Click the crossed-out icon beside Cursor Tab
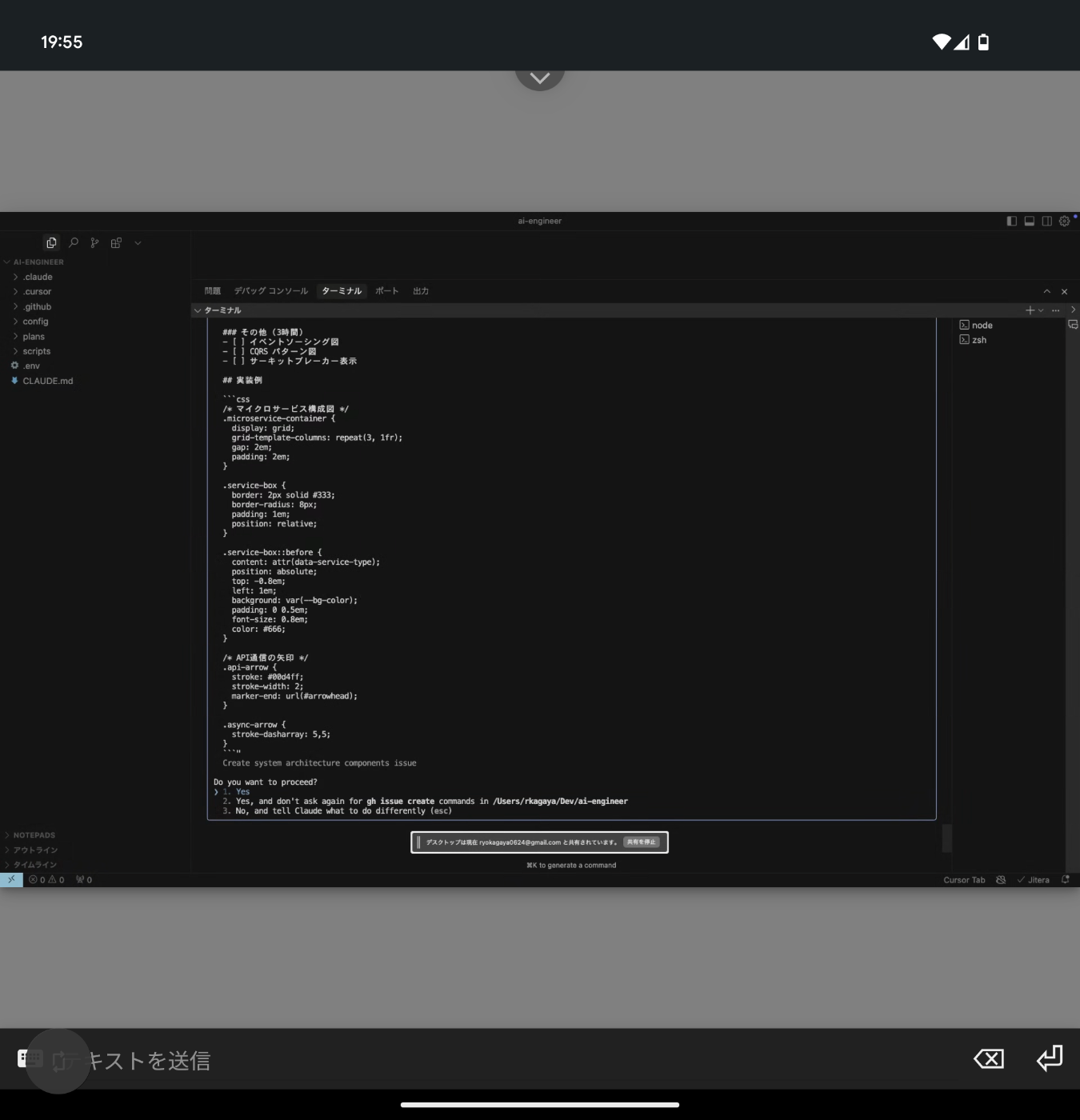Viewport: 1080px width, 1120px height. (1001, 880)
